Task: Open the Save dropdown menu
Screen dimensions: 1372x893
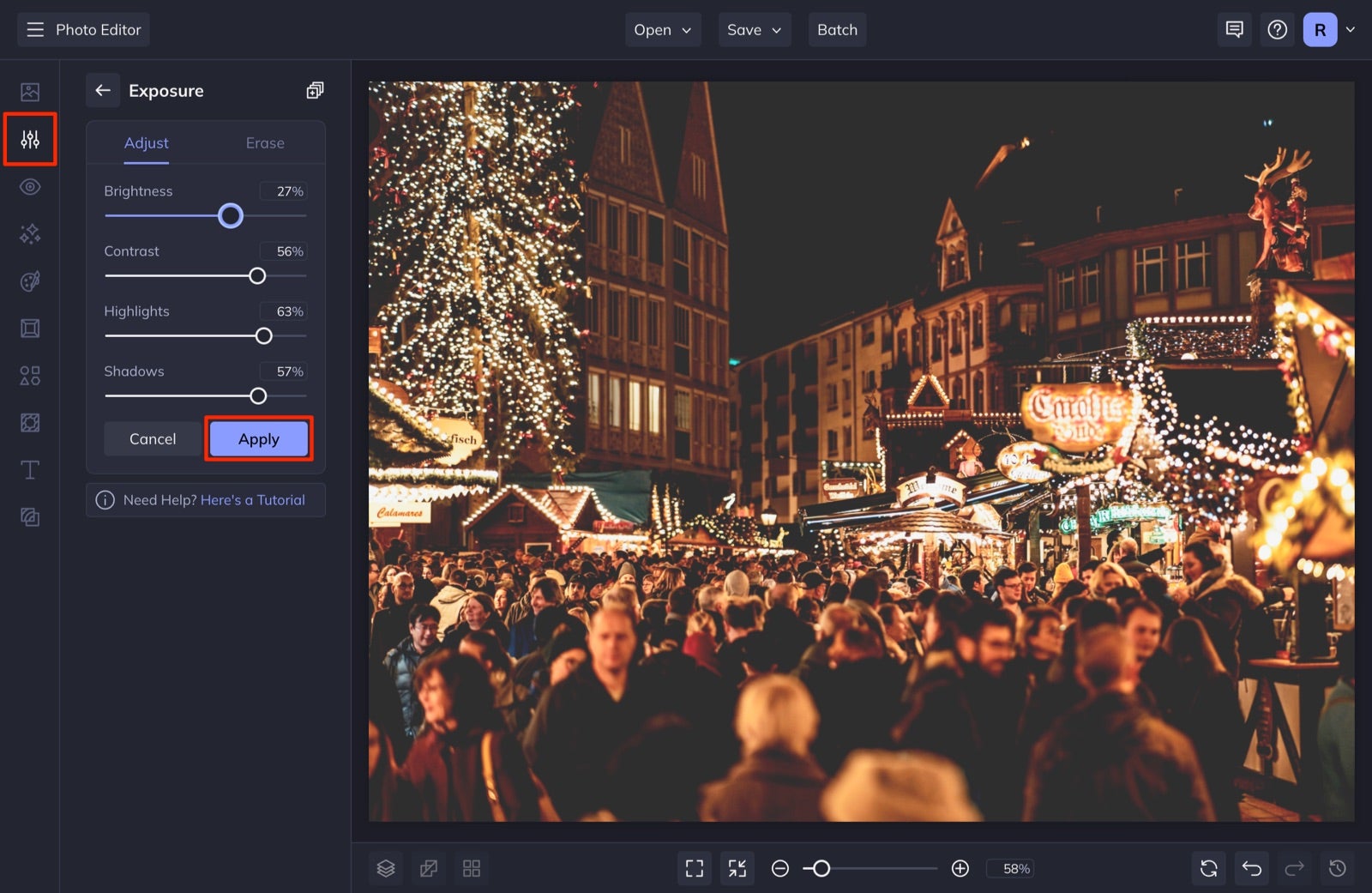Action: pos(754,29)
